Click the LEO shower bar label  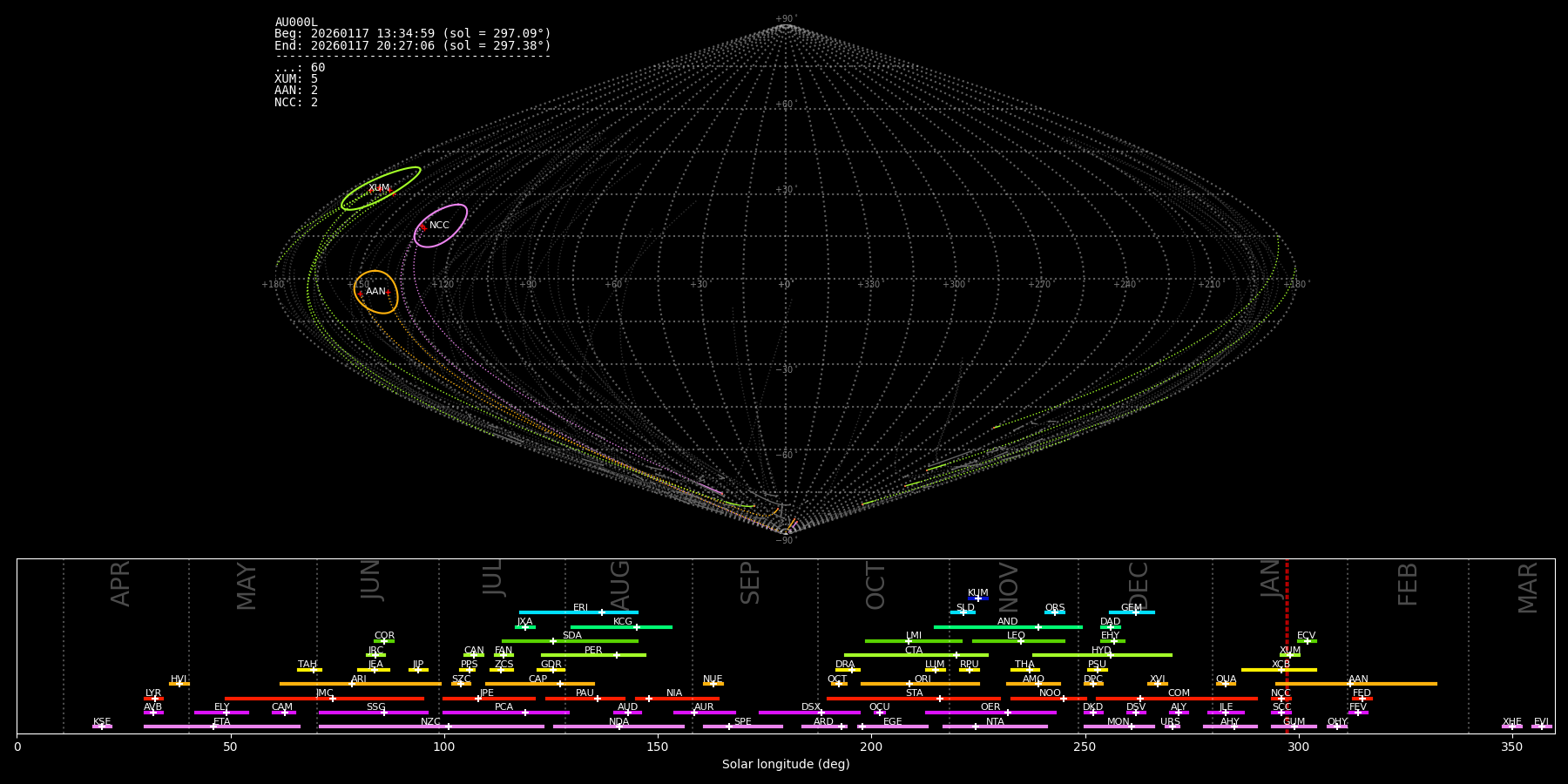pos(1017,636)
